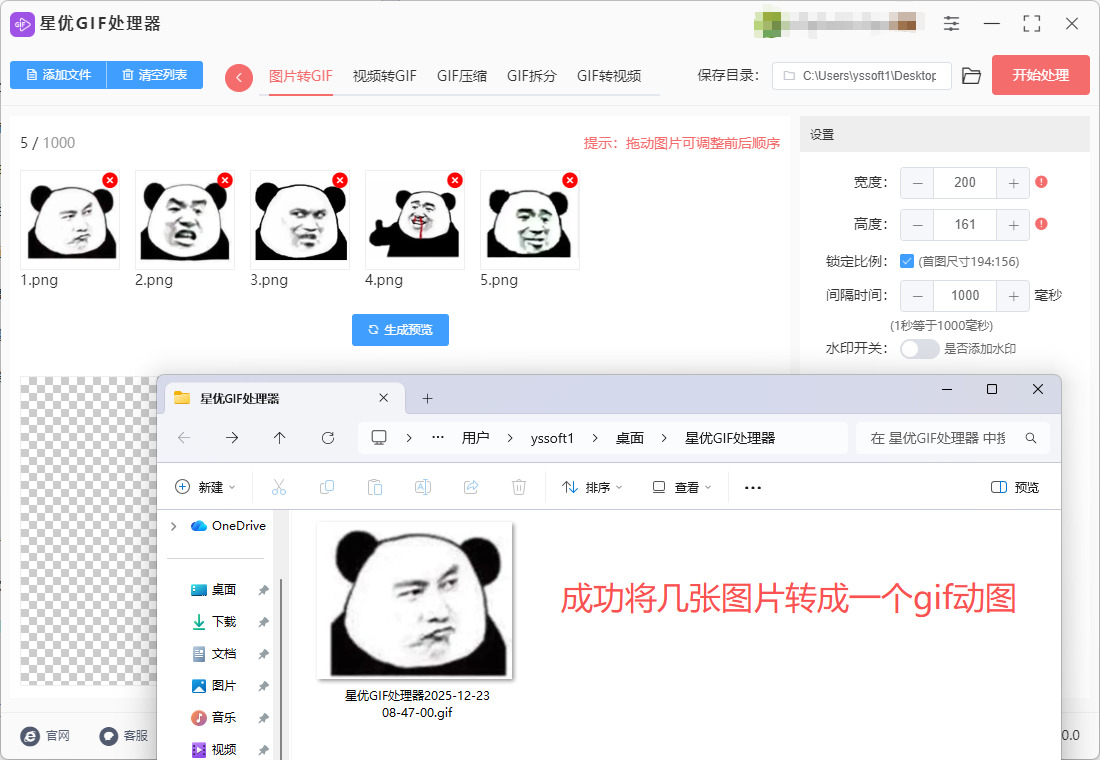This screenshot has height=760, width=1100.
Task: Open 图片 in the Explorer sidebar
Action: click(x=223, y=686)
